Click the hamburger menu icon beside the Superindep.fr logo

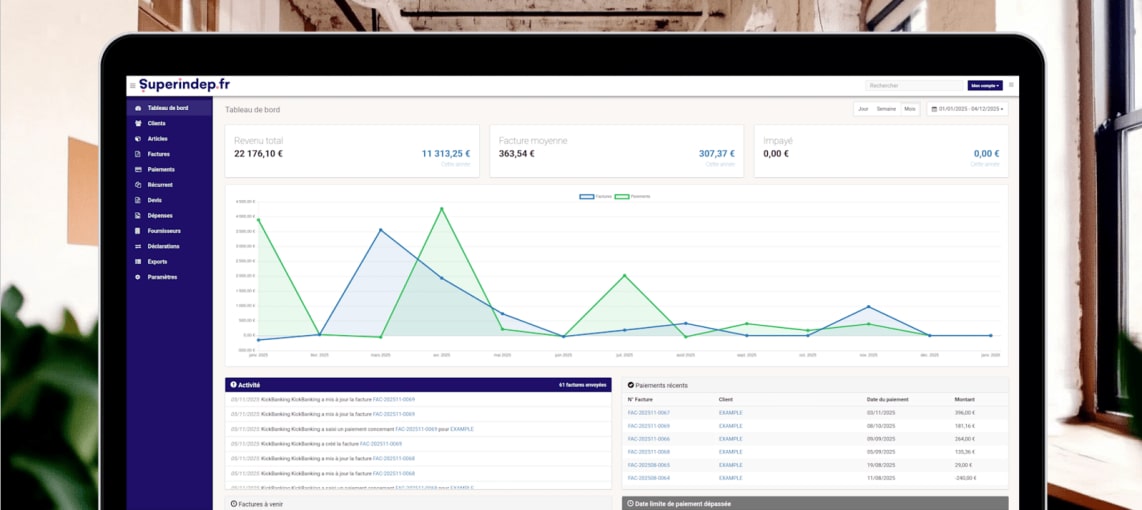click(132, 86)
